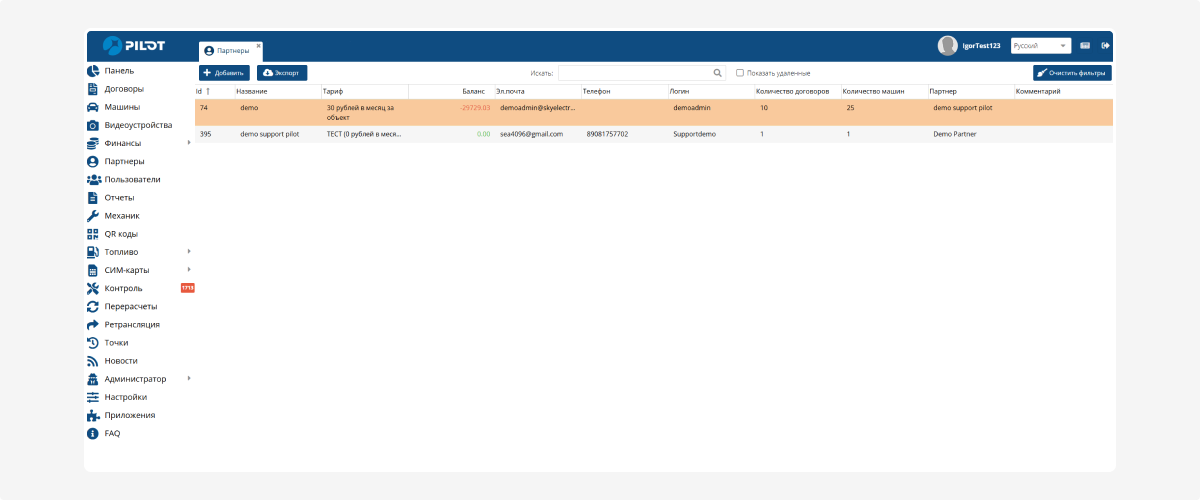Click the RSS icon for Новости
Image resolution: width=1200 pixels, height=500 pixels.
[92, 361]
